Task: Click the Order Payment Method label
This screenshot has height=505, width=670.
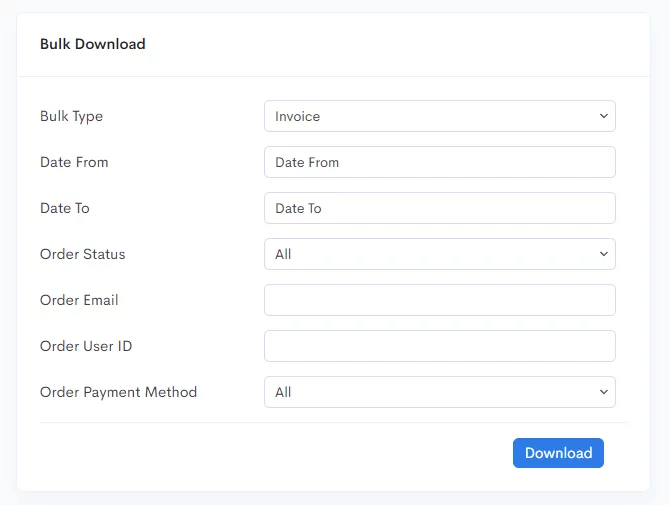Action: (118, 393)
